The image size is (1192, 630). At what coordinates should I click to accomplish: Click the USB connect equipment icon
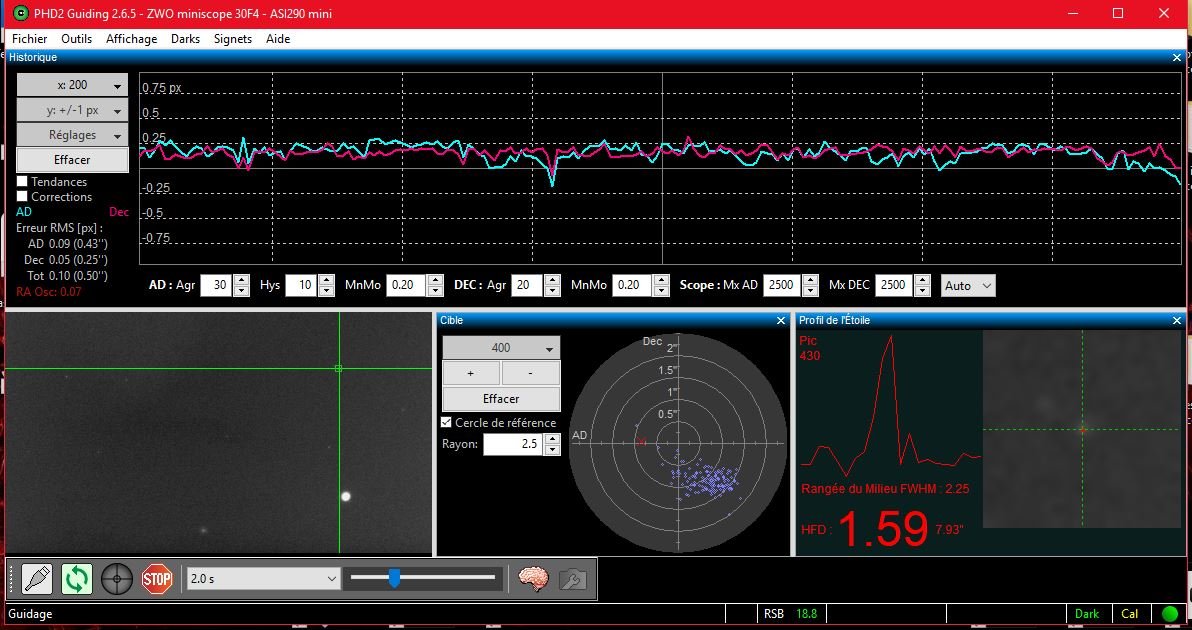tap(37, 578)
